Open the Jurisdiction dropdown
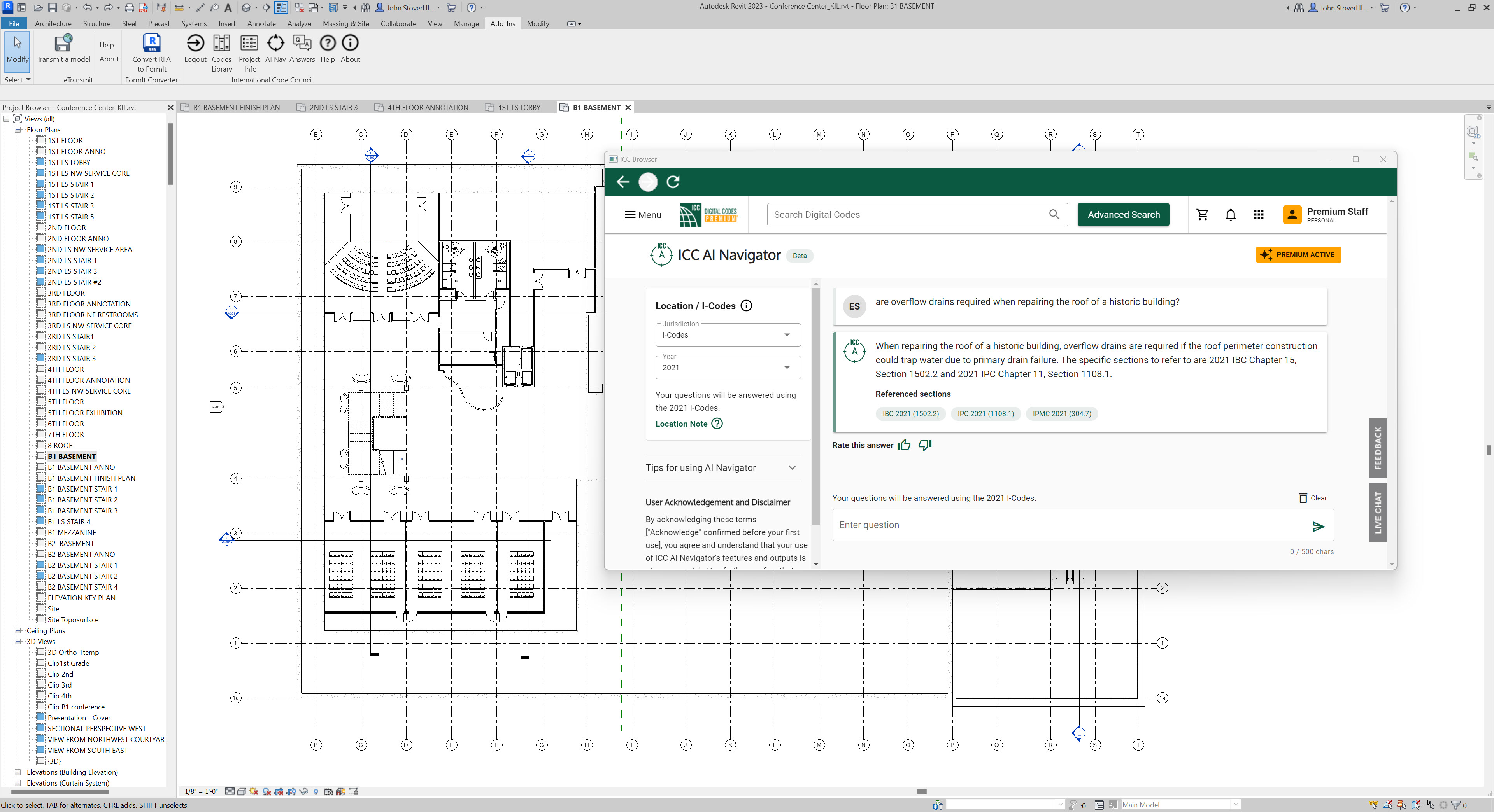This screenshot has width=1494, height=812. pos(727,335)
